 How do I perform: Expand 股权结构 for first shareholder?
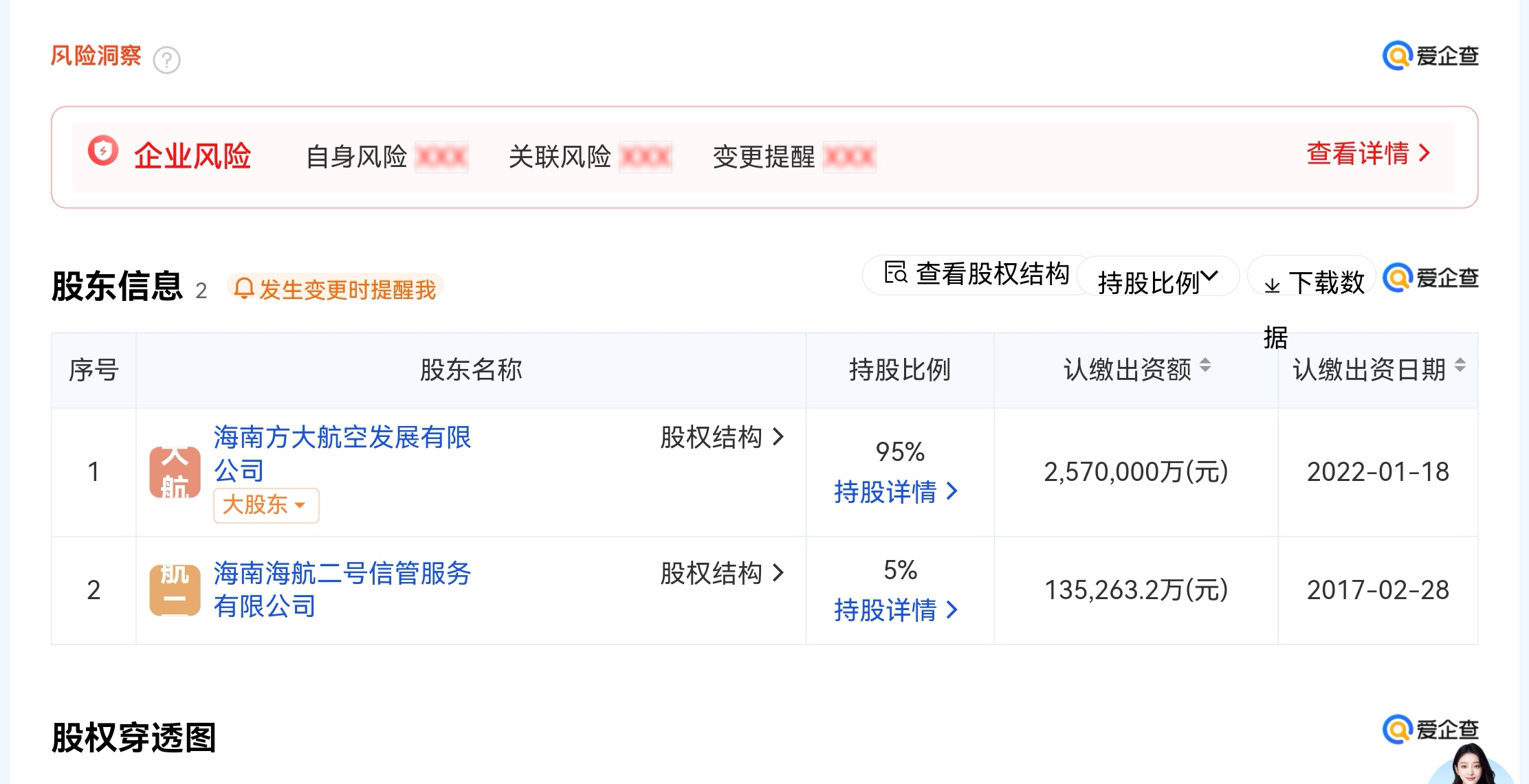(722, 437)
